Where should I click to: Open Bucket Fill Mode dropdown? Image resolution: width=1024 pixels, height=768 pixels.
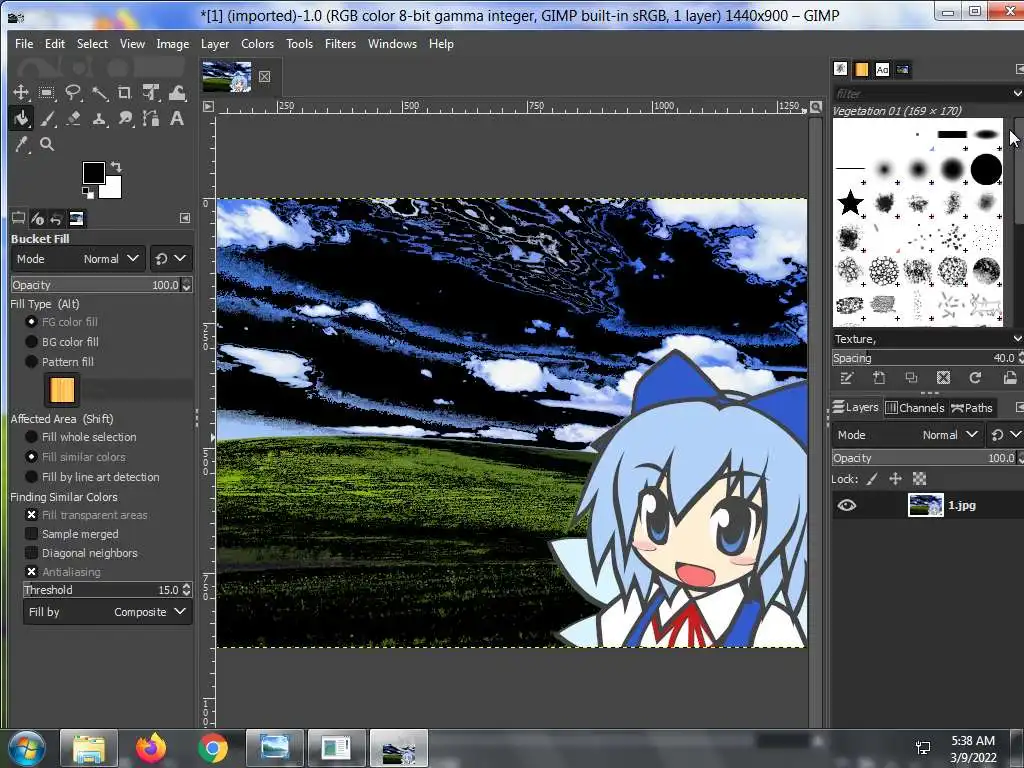pos(78,259)
